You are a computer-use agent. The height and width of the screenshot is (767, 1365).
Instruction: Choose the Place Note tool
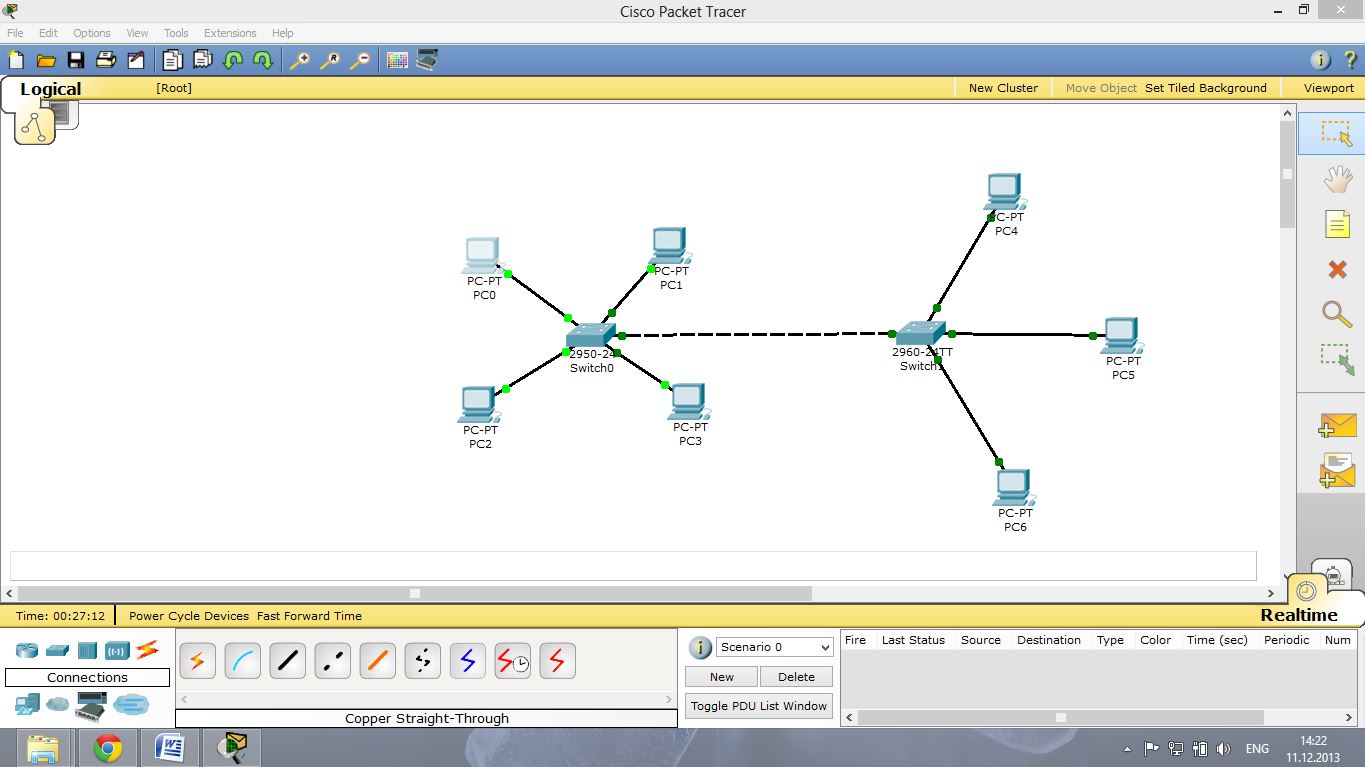pos(1337,224)
